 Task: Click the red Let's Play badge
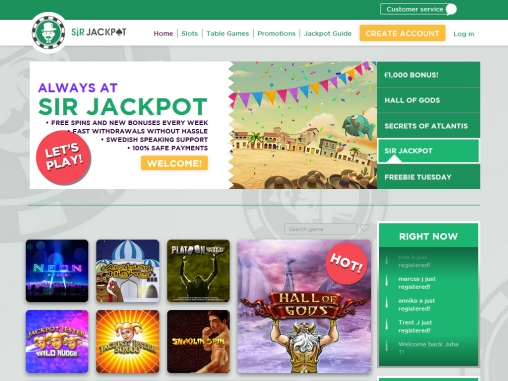pyautogui.click(x=63, y=157)
